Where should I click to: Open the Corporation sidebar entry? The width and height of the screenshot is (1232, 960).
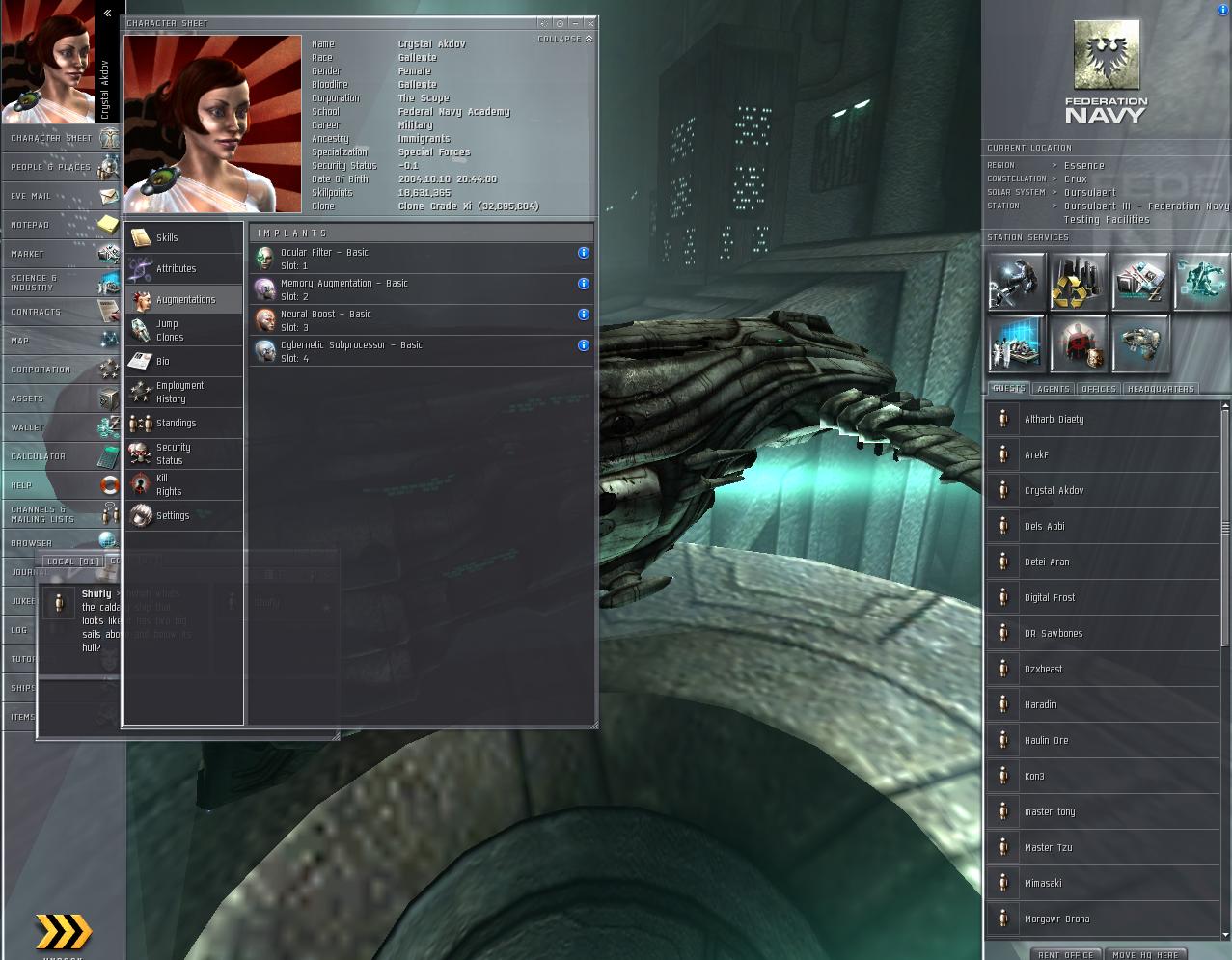click(62, 370)
